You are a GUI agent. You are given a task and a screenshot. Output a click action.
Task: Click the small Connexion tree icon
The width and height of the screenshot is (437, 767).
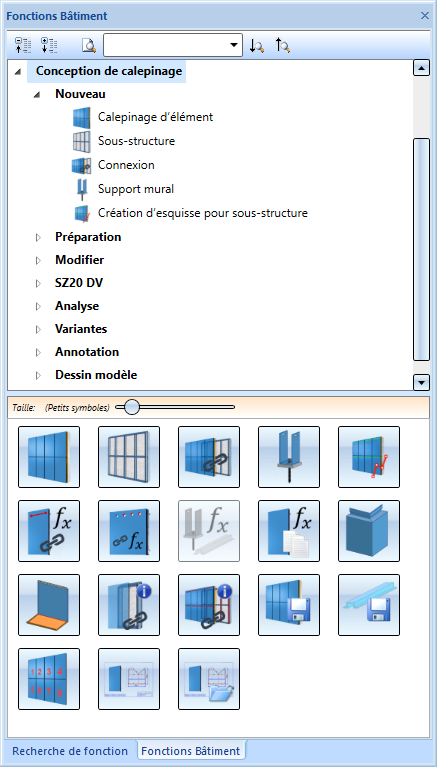[81, 165]
